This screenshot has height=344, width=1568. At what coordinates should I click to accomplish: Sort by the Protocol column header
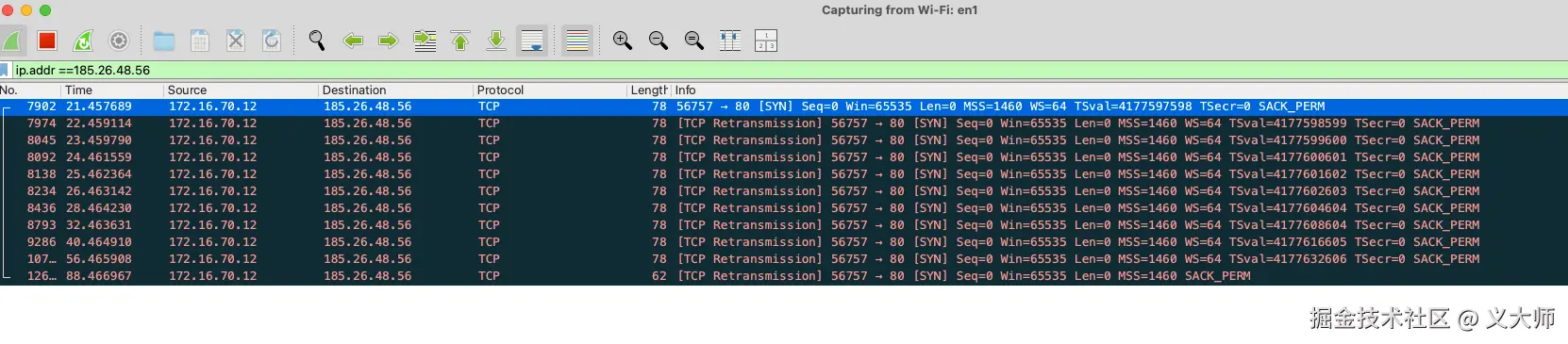tap(551, 90)
